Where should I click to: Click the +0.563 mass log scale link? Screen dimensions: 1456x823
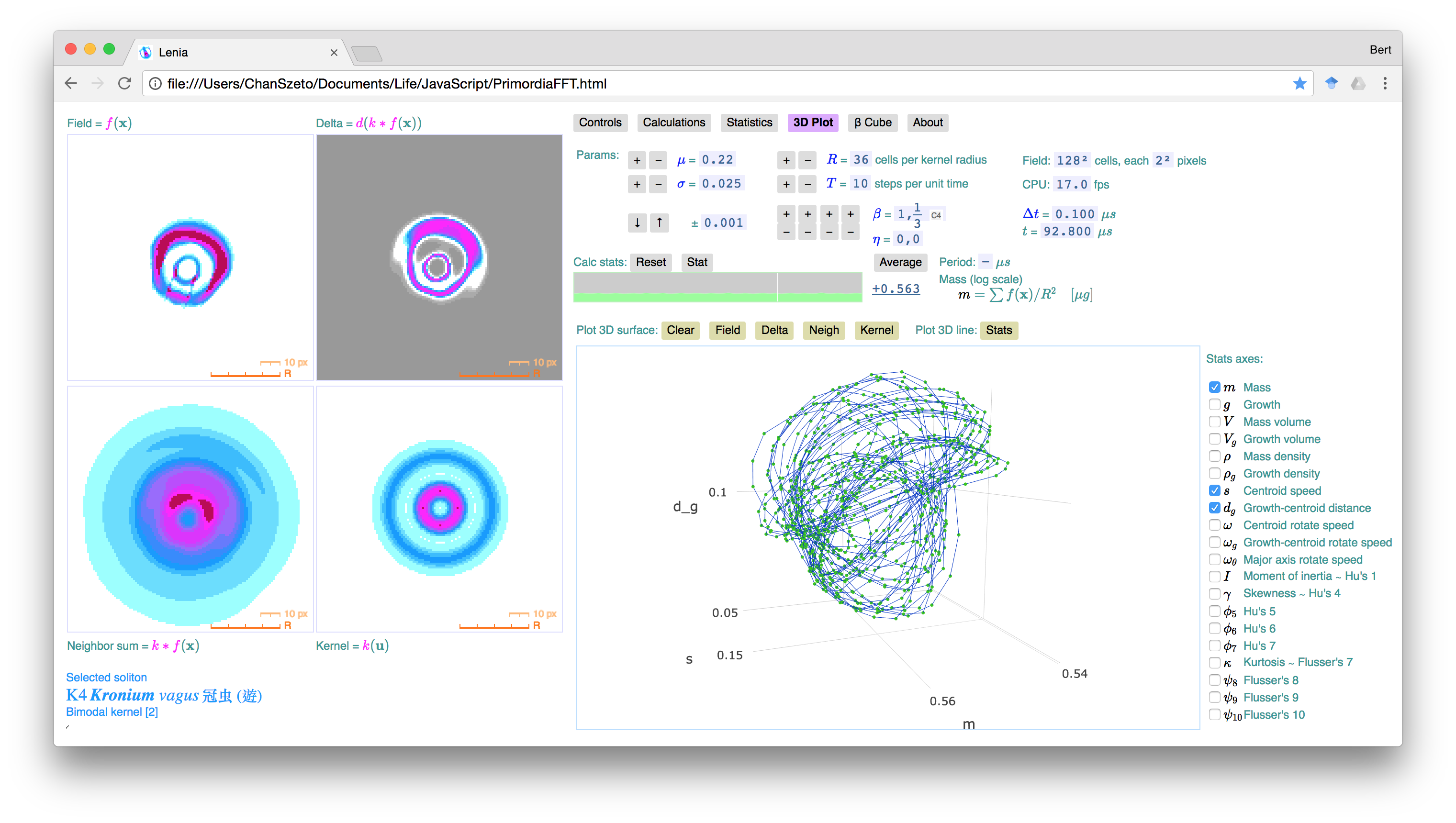[x=895, y=289]
